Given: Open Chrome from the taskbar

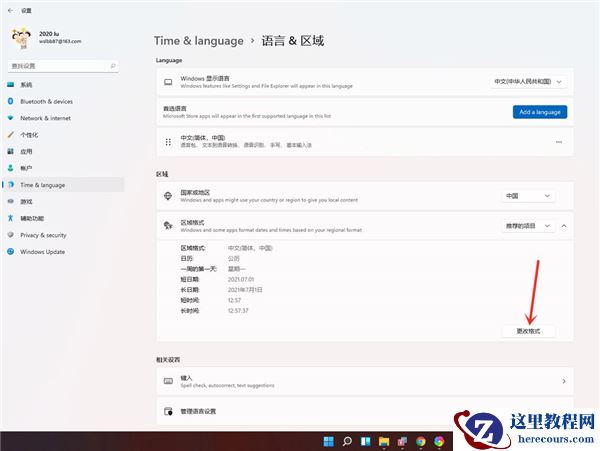Looking at the screenshot, I should point(421,441).
